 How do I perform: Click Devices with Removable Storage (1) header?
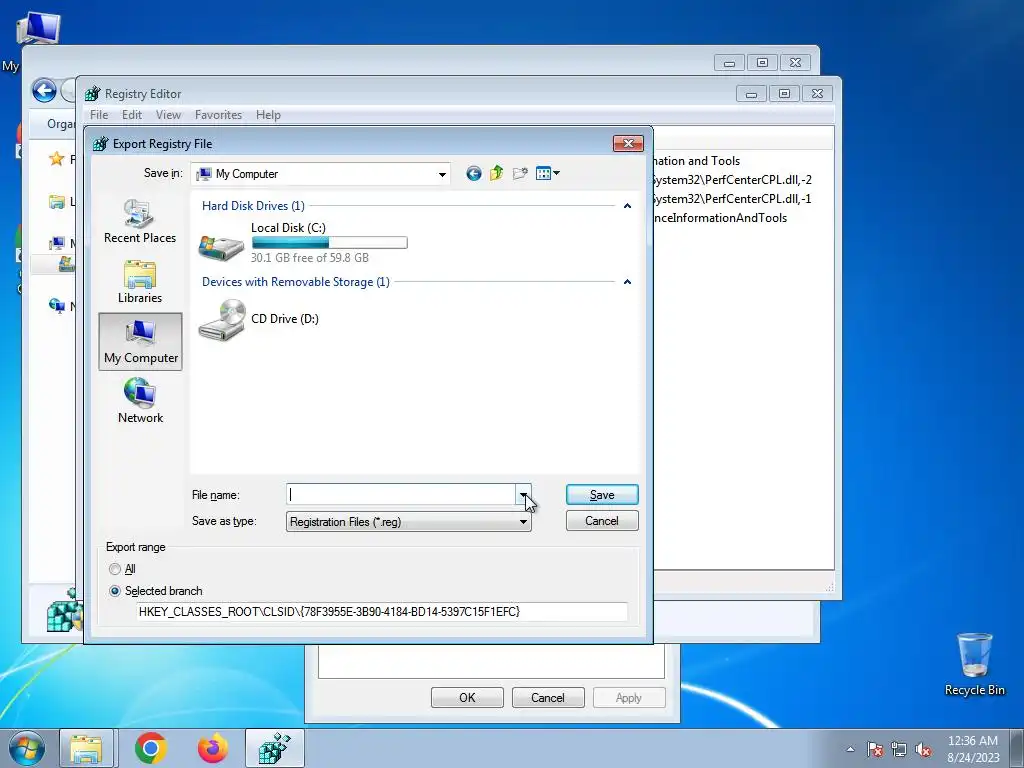click(296, 282)
